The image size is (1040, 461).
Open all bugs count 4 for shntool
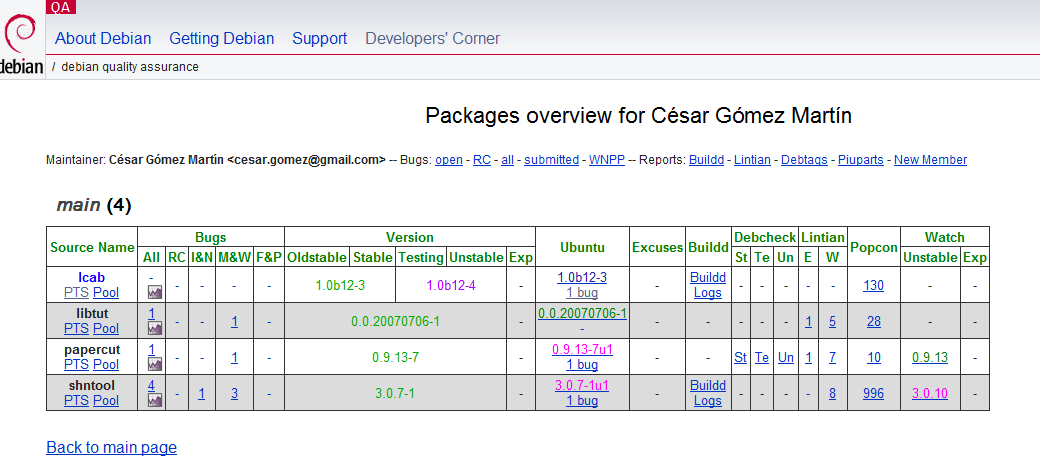151,385
